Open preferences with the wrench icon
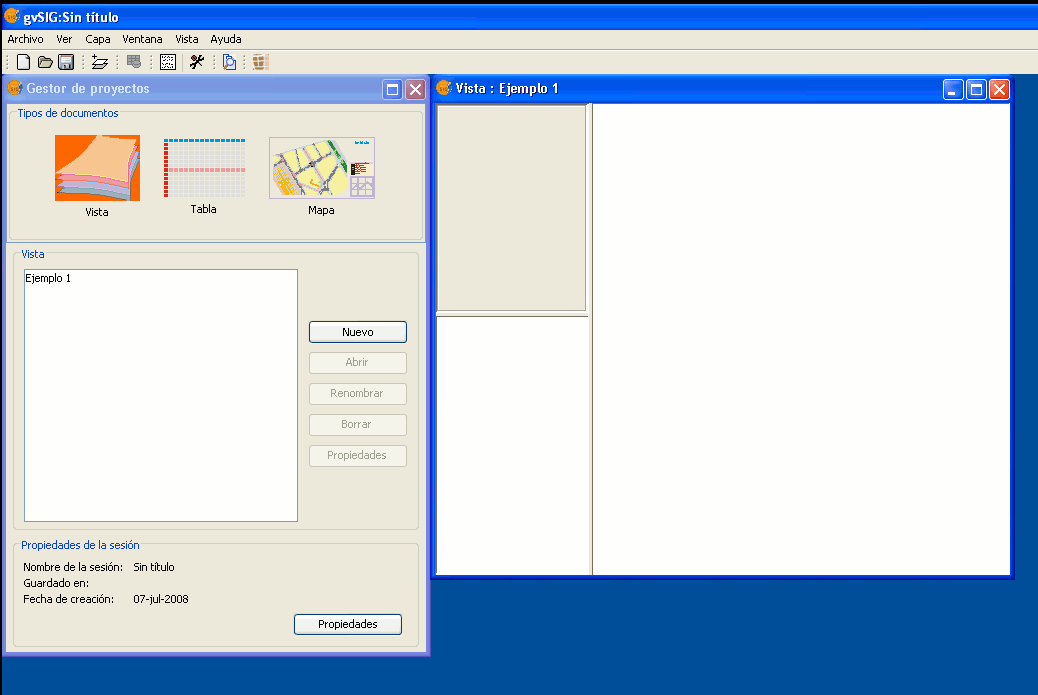 pyautogui.click(x=197, y=62)
